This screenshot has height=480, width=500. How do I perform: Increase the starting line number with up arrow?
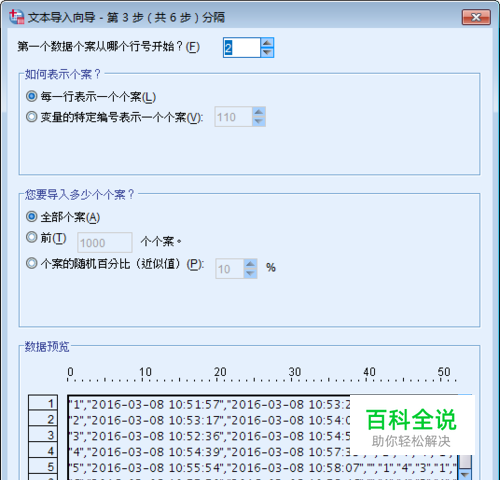tap(267, 43)
